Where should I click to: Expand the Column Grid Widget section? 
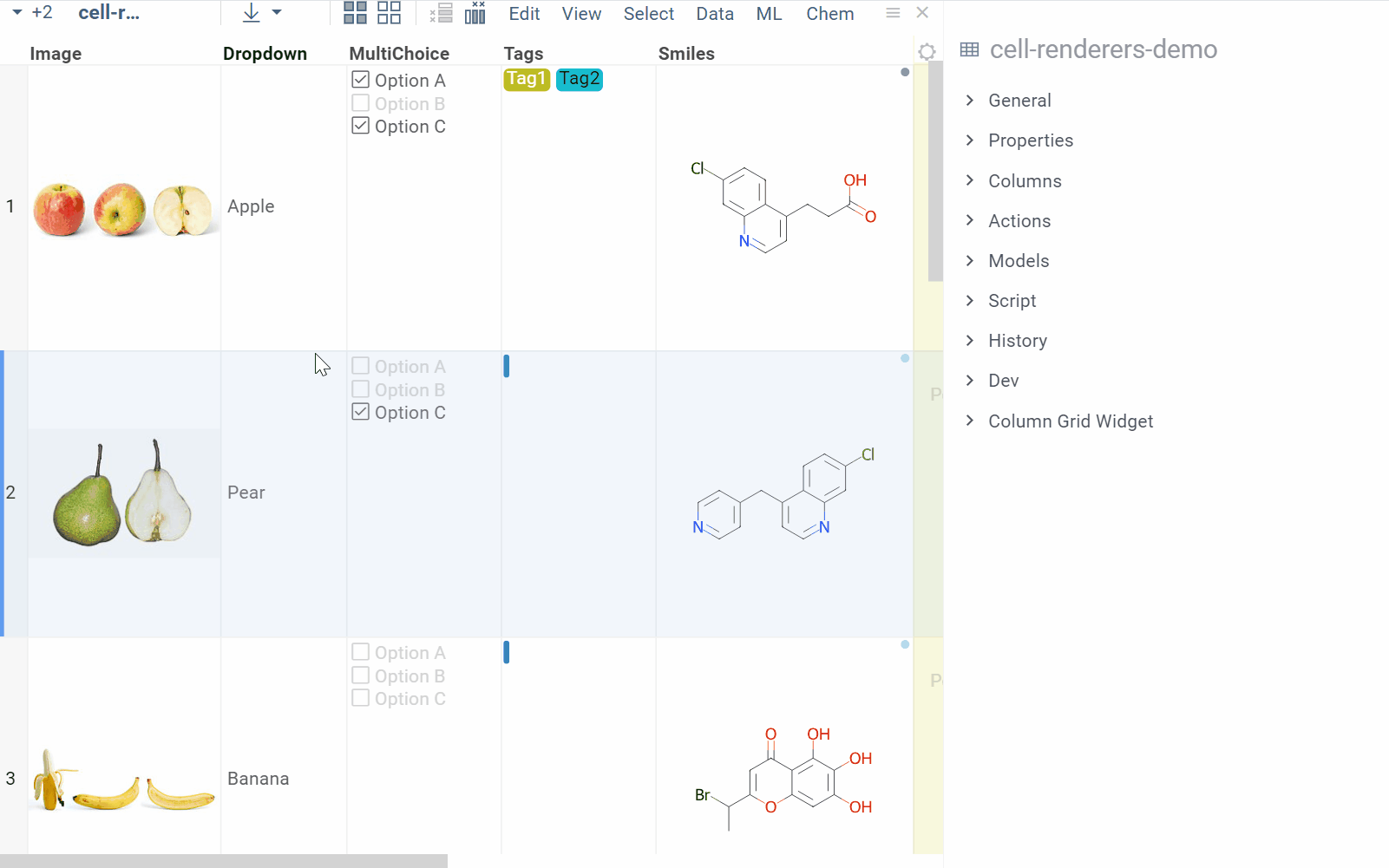[1070, 421]
